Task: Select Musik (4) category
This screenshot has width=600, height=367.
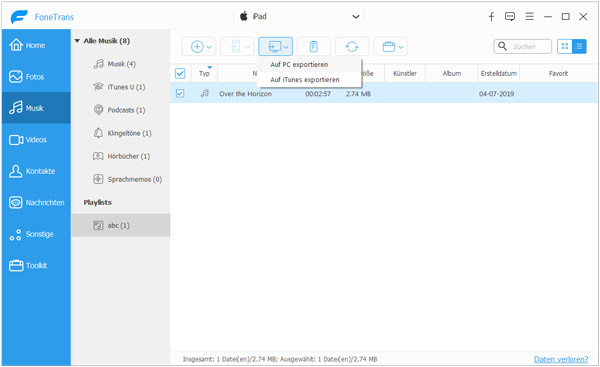Action: pyautogui.click(x=121, y=64)
